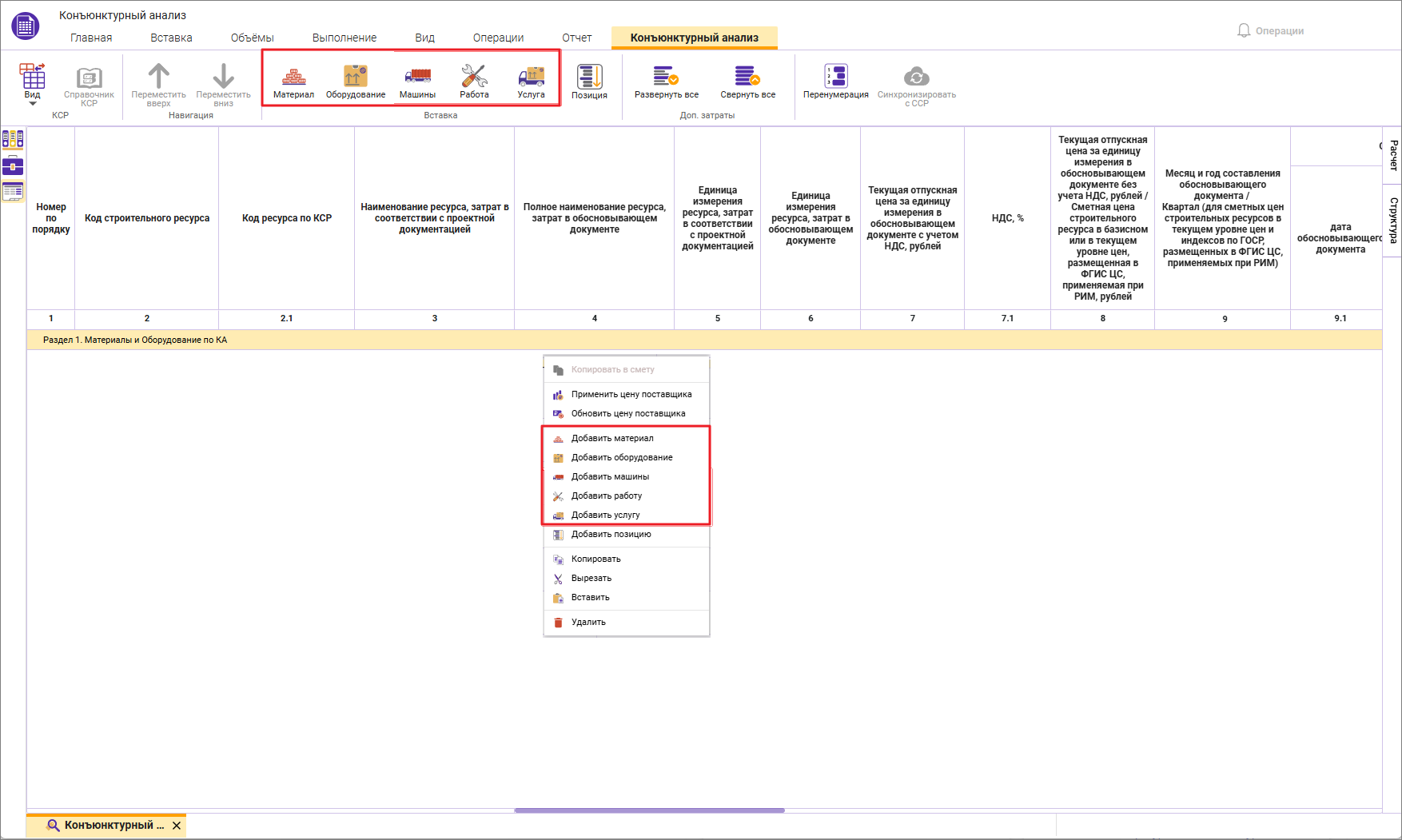Image resolution: width=1402 pixels, height=840 pixels.
Task: Run Перенумерация renumbering tool
Action: tap(835, 82)
